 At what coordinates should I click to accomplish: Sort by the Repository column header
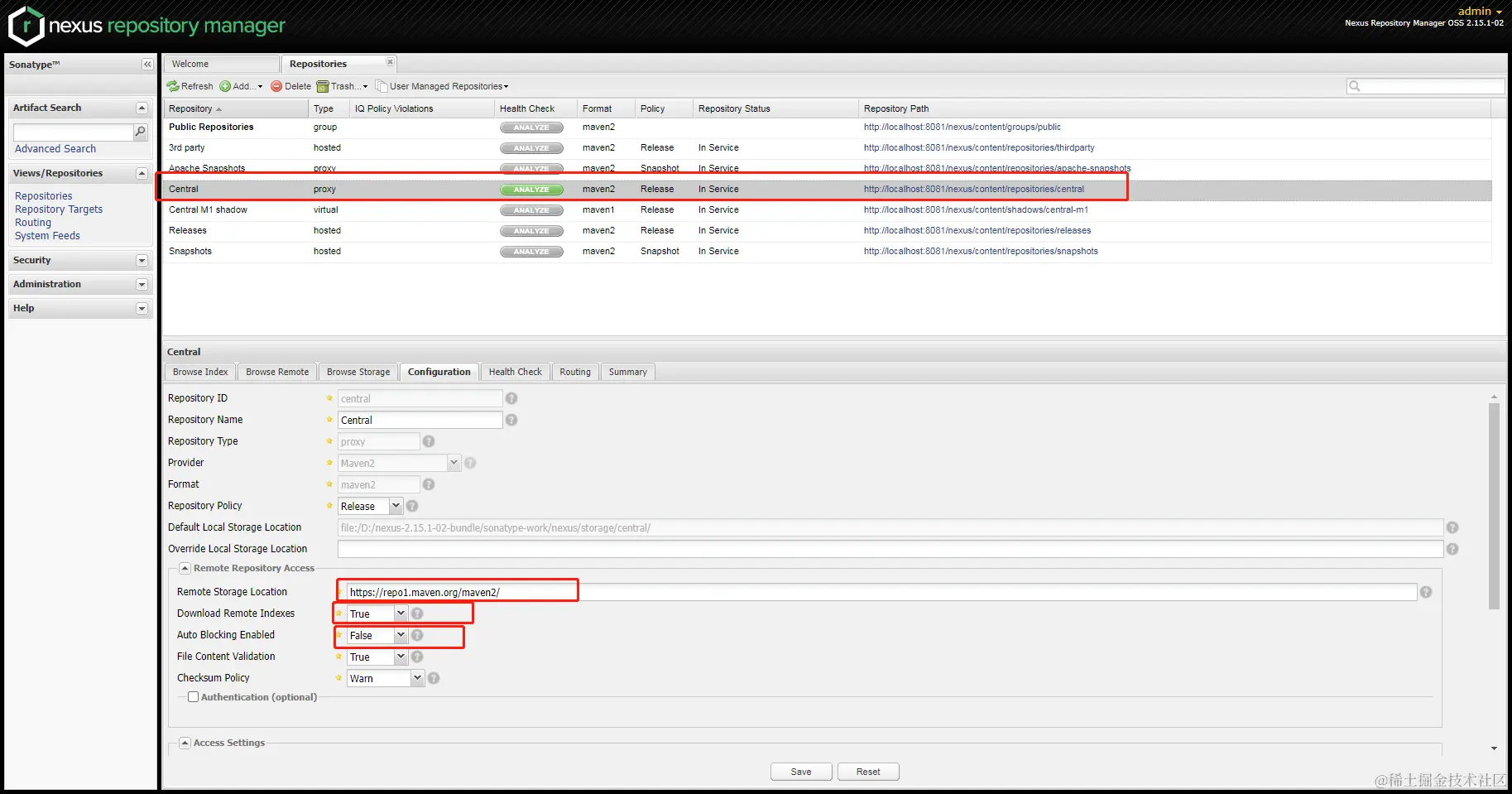pyautogui.click(x=236, y=108)
